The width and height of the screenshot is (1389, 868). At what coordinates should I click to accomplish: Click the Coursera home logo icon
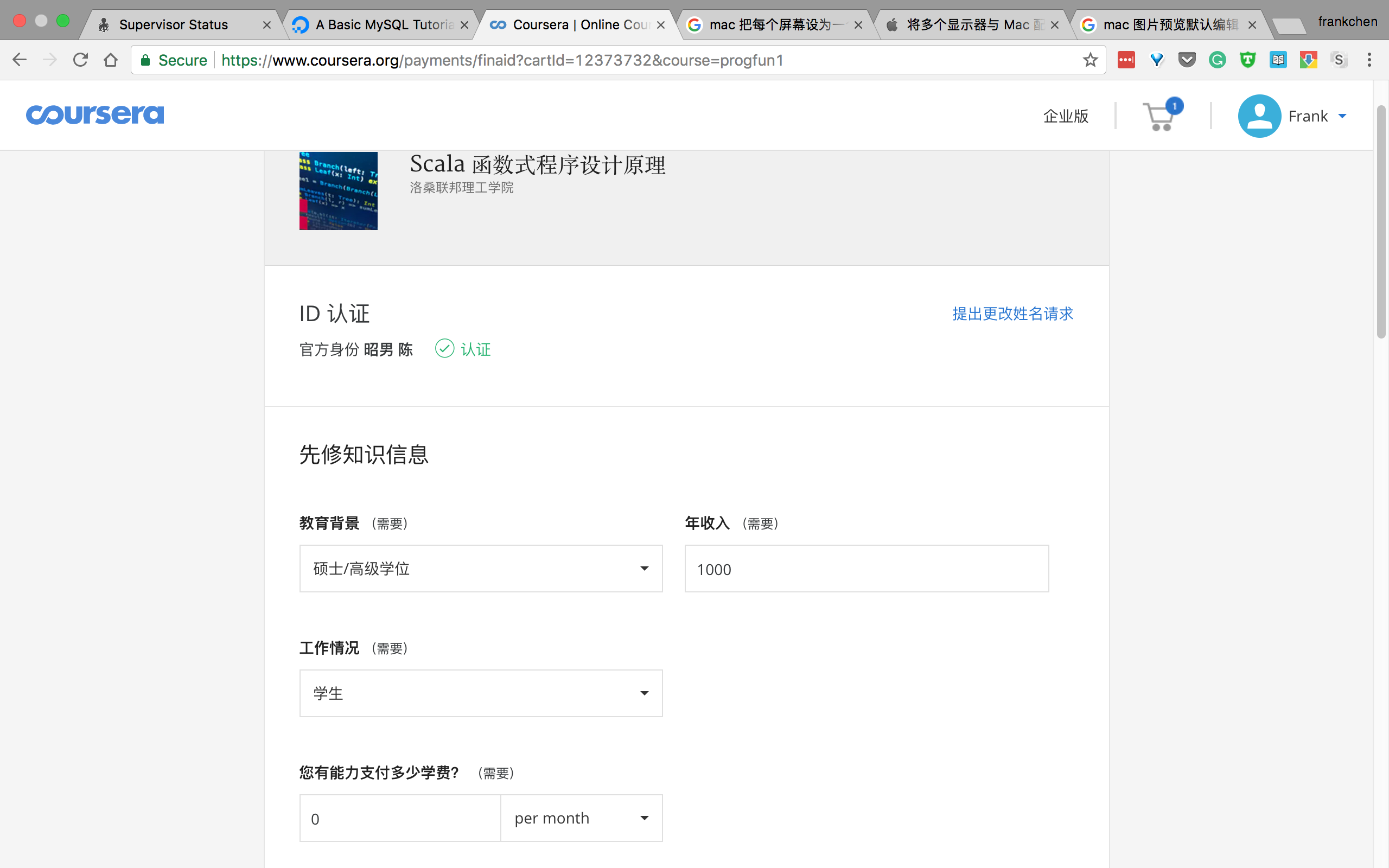(95, 115)
